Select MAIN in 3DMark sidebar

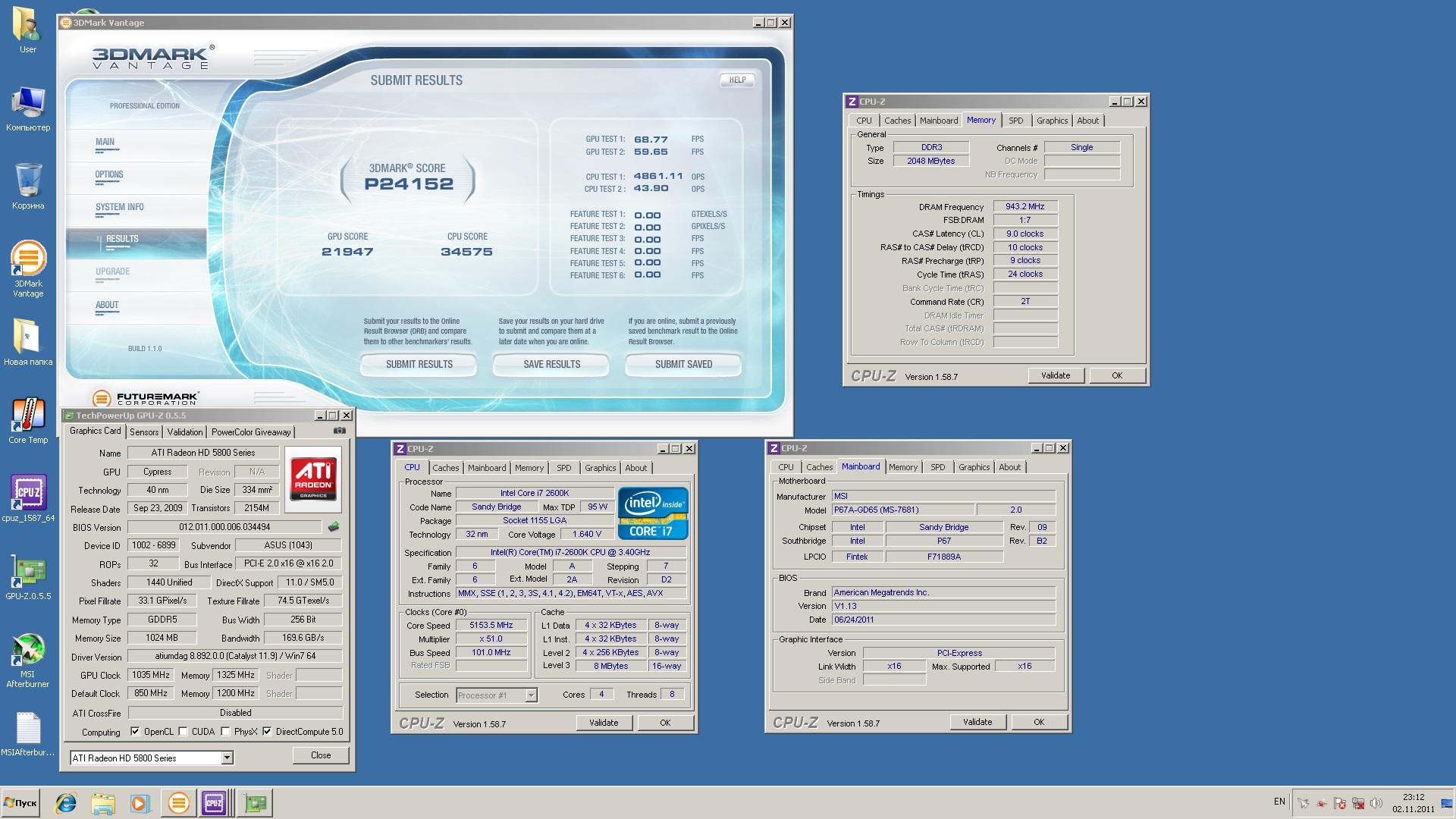coord(105,142)
